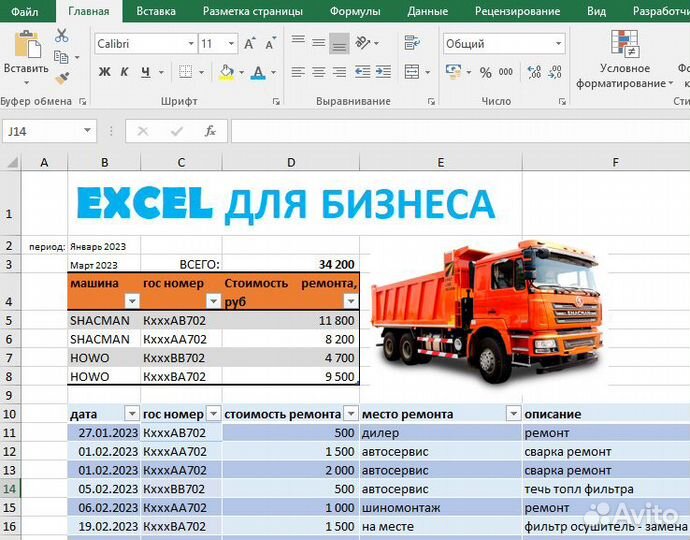This screenshot has height=540, width=690.
Task: Confirm formula entry checkmark icon
Action: (177, 131)
